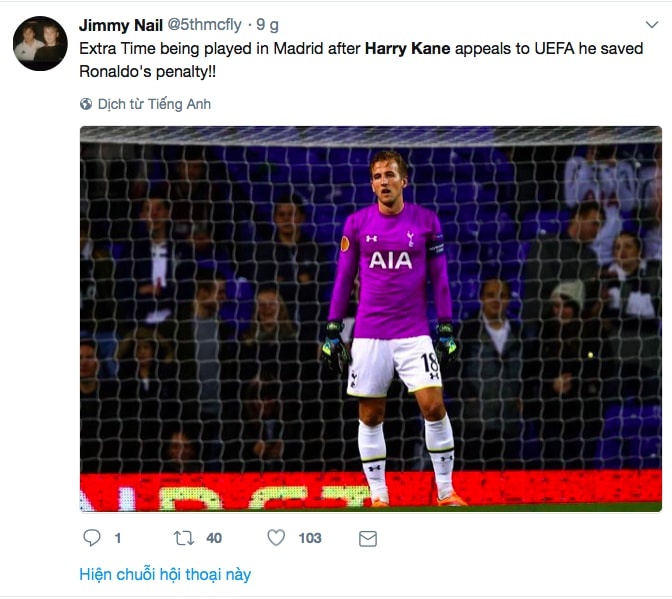Open Jimmy Nail's profile avatar picture
The height and width of the screenshot is (599, 672).
(40, 43)
